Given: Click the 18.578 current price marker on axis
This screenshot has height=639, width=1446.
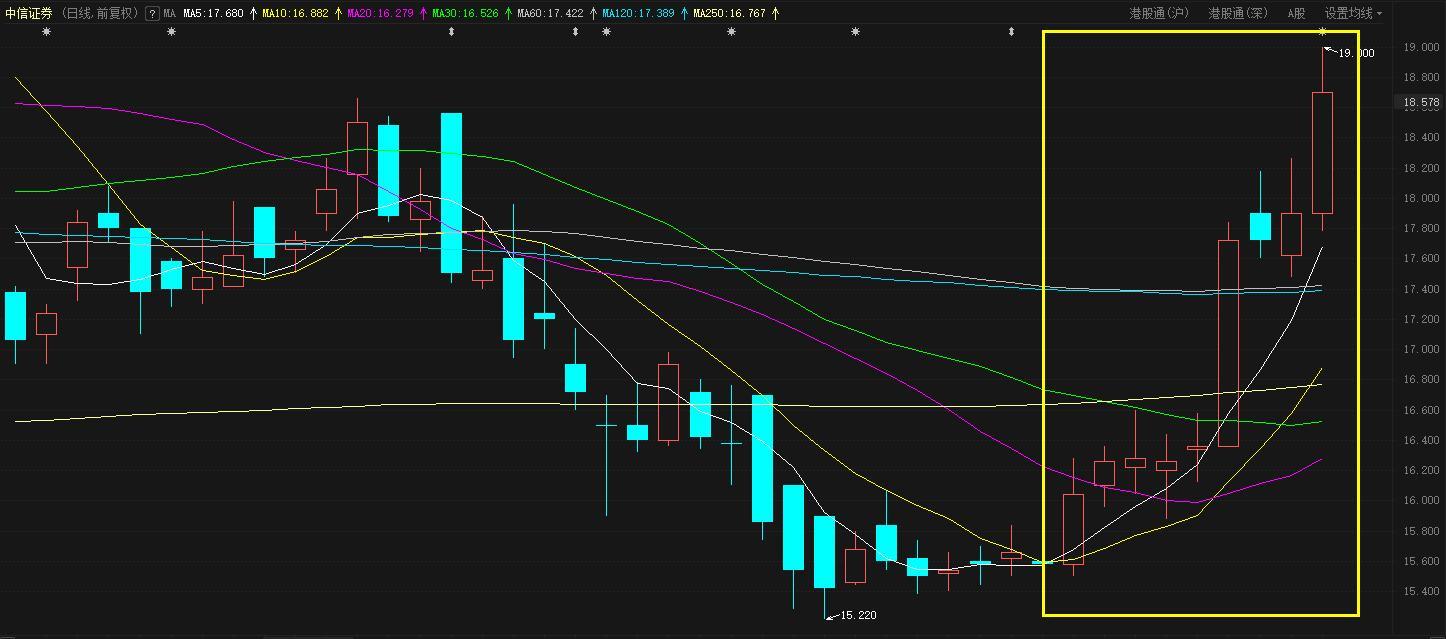Looking at the screenshot, I should (x=1420, y=103).
